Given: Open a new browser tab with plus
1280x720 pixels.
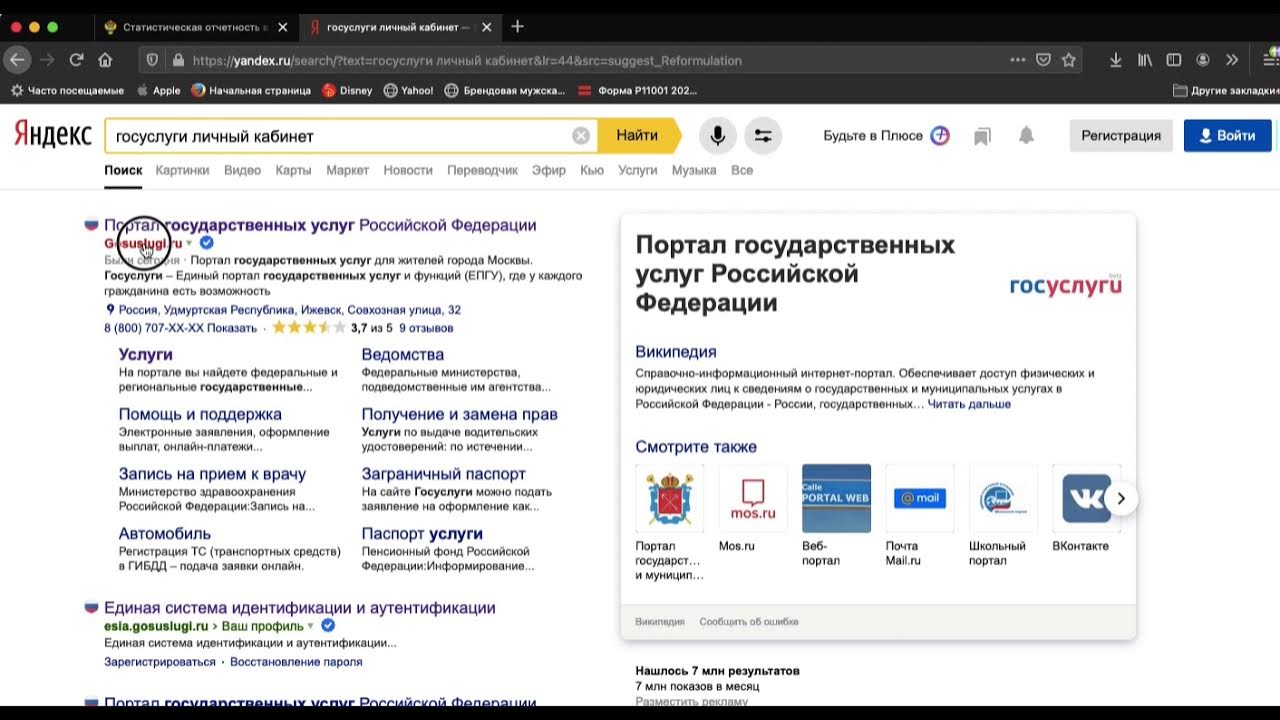Looking at the screenshot, I should 517,26.
